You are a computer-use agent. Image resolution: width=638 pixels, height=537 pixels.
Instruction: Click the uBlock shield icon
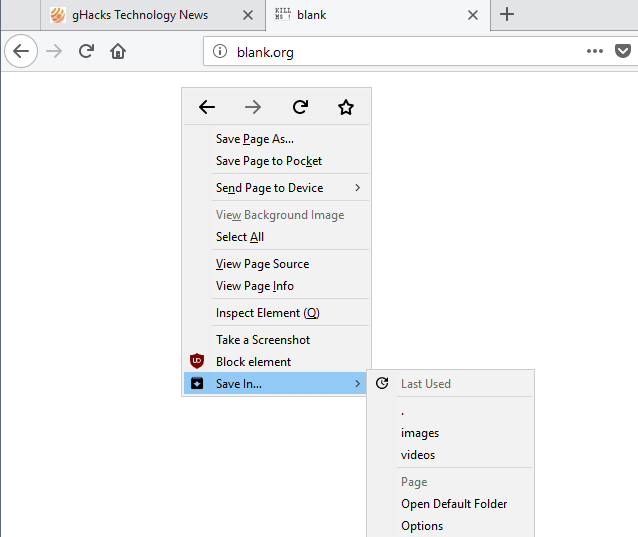click(197, 361)
